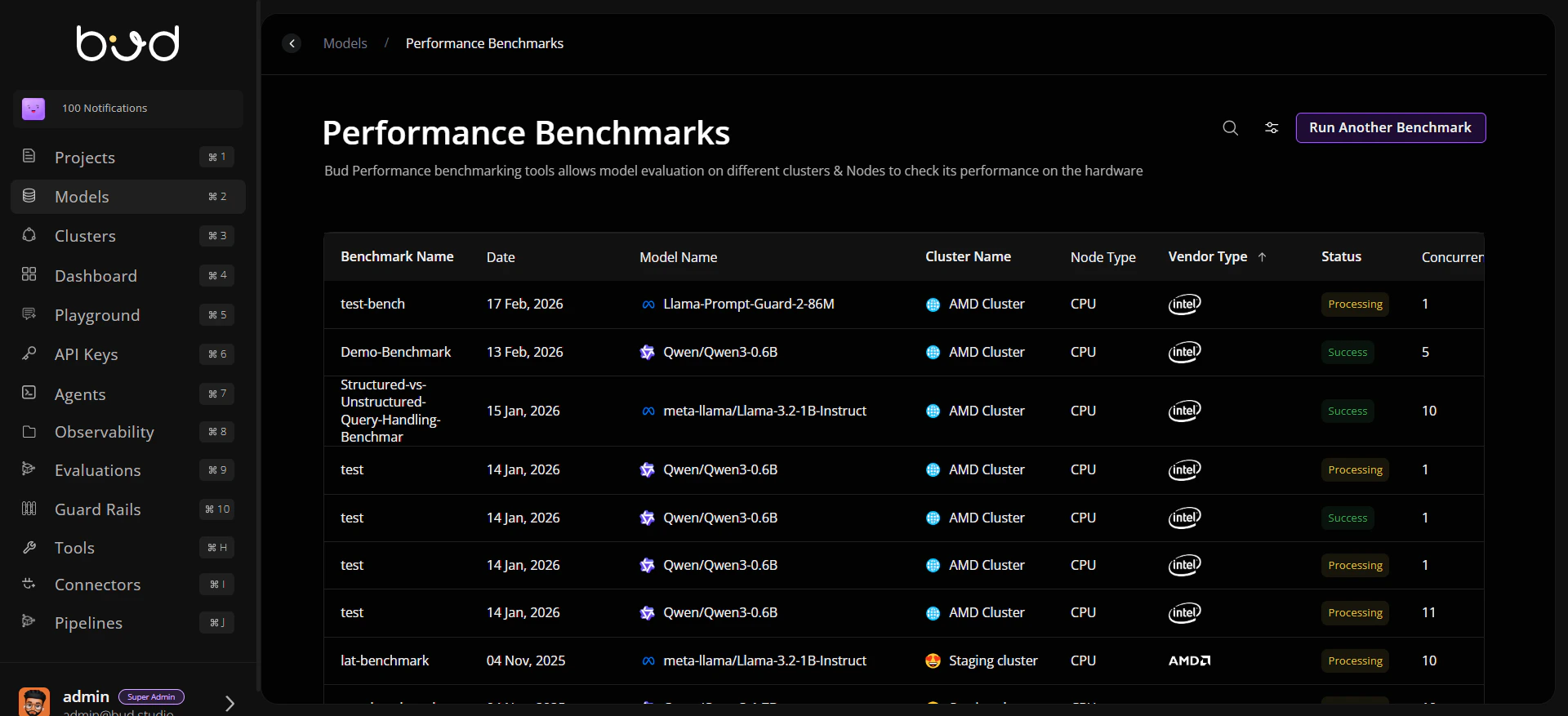Click the Models database icon in sidebar
This screenshot has height=716, width=1568.
[x=29, y=196]
